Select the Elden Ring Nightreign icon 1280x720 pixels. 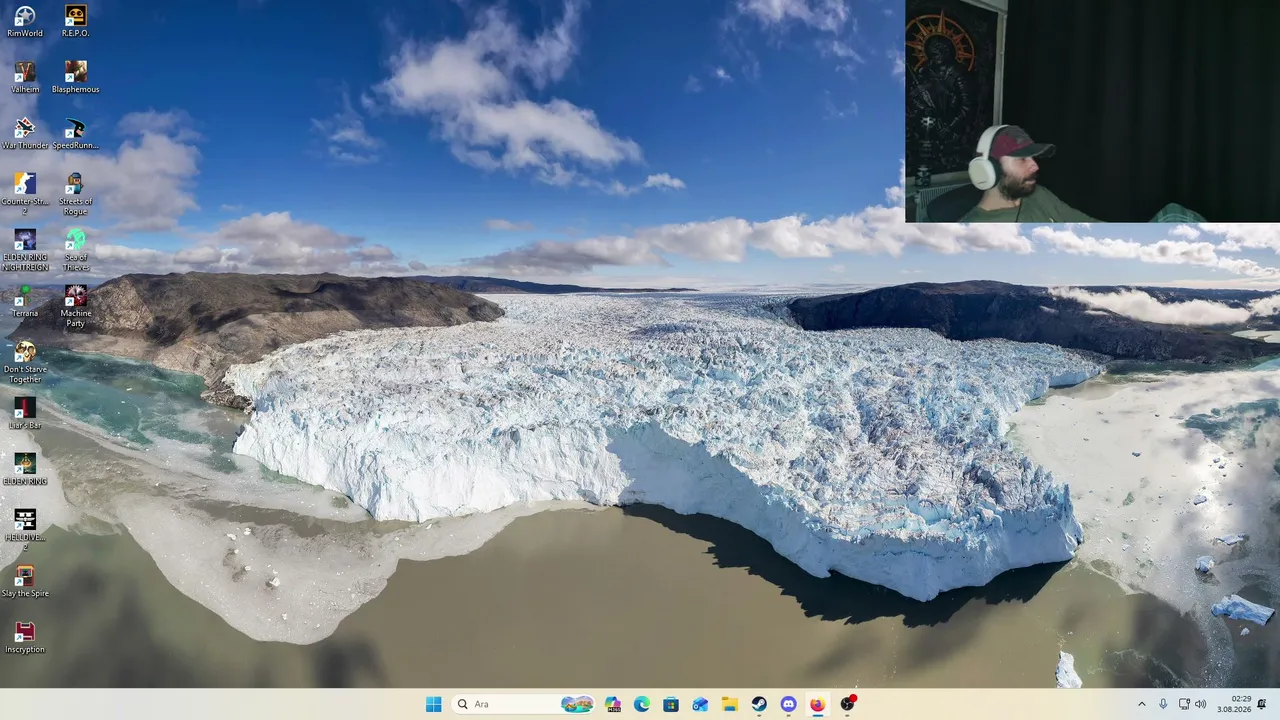[x=25, y=250]
